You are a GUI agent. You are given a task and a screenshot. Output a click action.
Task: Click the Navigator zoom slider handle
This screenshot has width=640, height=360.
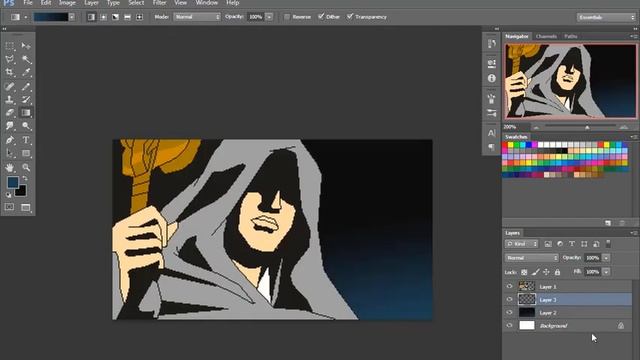[x=587, y=127]
